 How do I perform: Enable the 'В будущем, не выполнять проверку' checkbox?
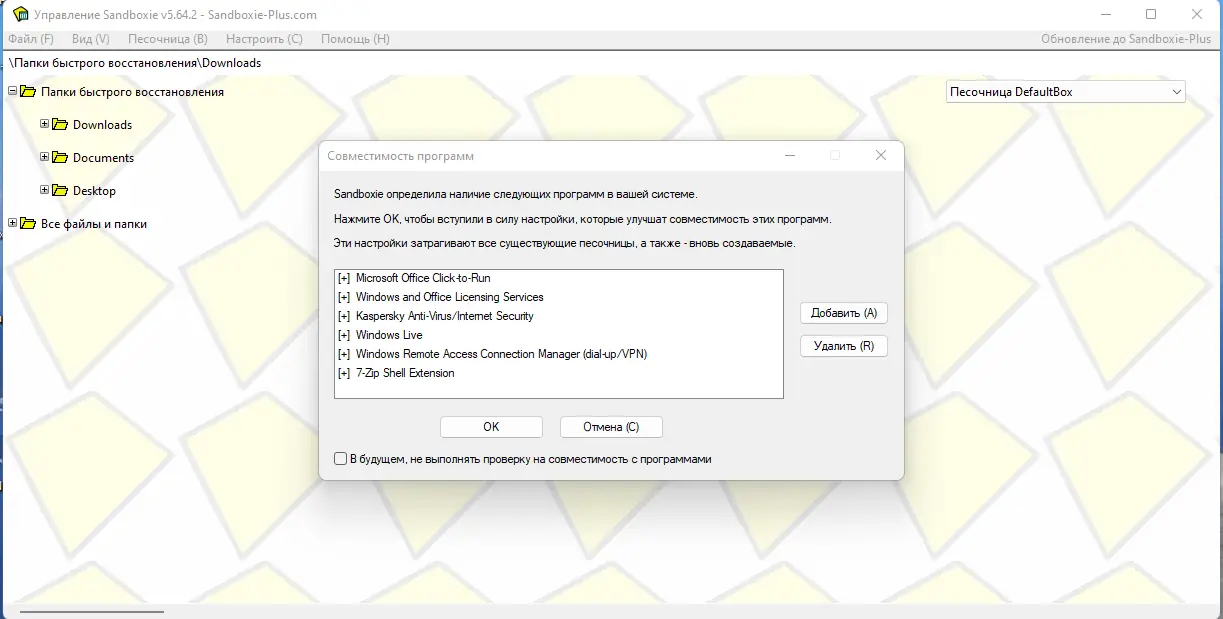[340, 459]
